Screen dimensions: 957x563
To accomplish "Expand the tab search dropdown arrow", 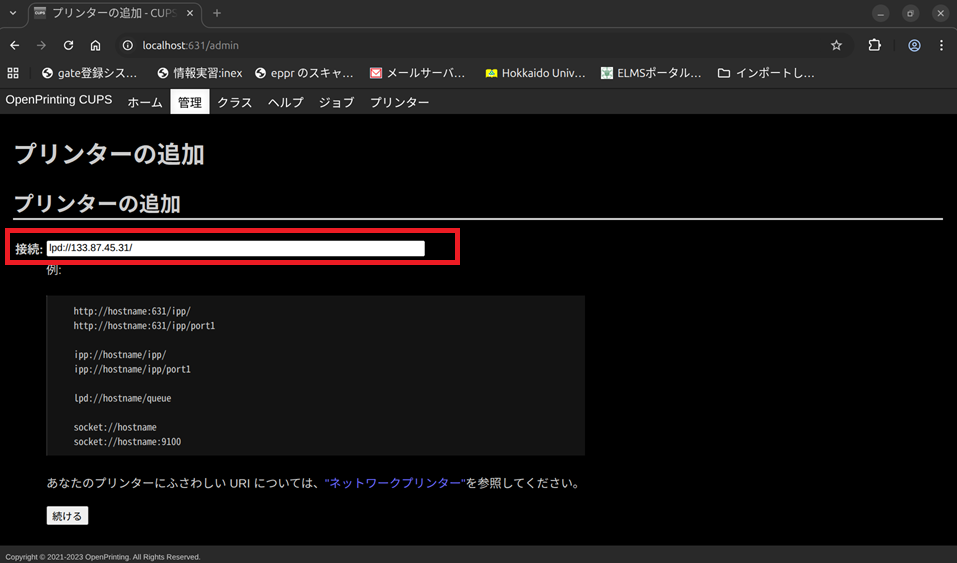I will (12, 13).
